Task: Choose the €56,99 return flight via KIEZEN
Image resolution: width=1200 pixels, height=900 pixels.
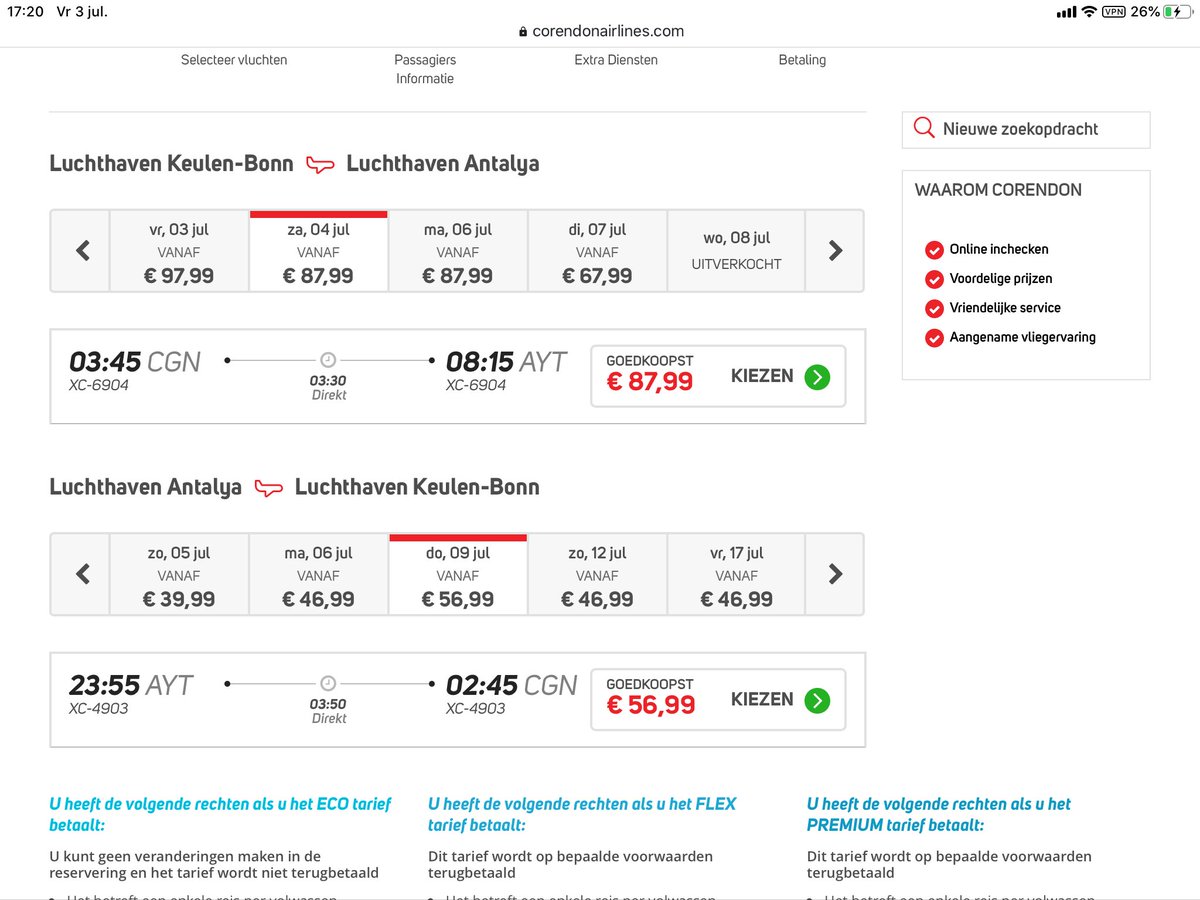Action: (x=718, y=700)
